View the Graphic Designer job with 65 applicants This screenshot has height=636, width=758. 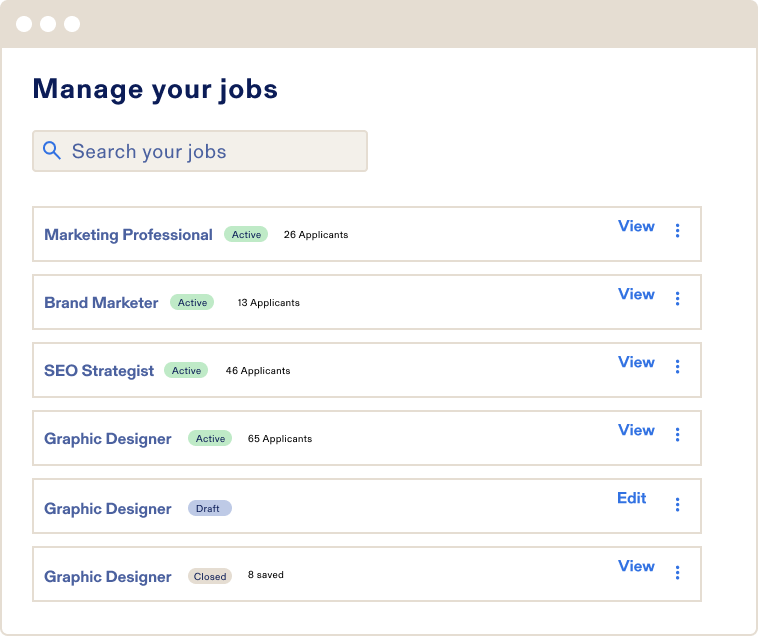coord(636,430)
